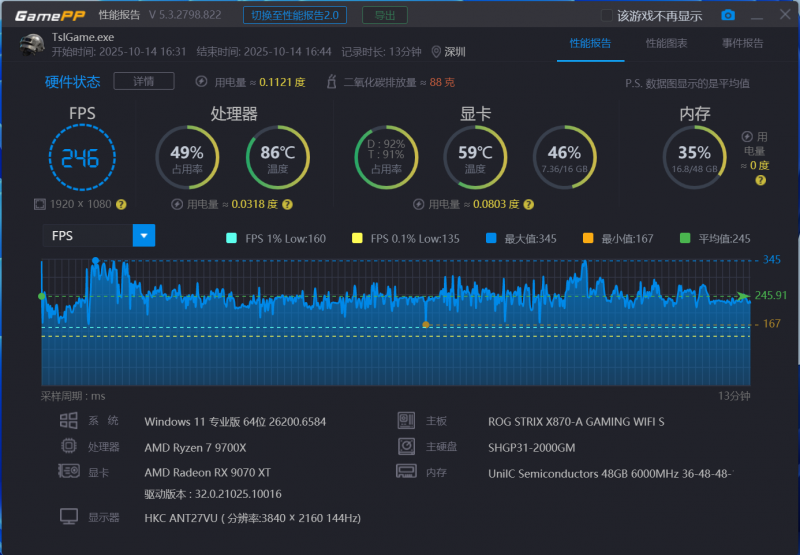Open hardware status 详情 details button
The width and height of the screenshot is (800, 555).
pos(143,81)
